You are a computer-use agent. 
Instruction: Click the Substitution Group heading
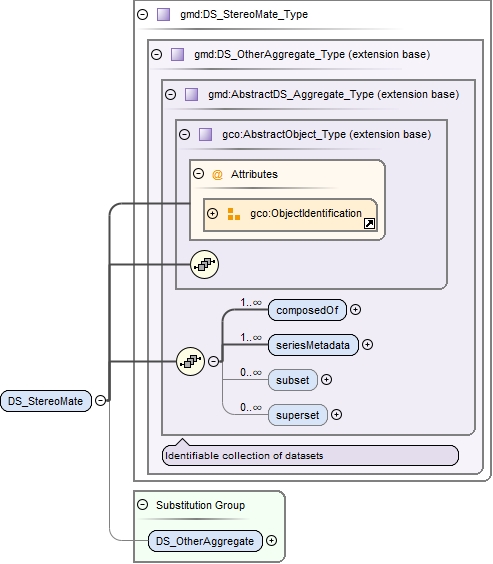200,505
